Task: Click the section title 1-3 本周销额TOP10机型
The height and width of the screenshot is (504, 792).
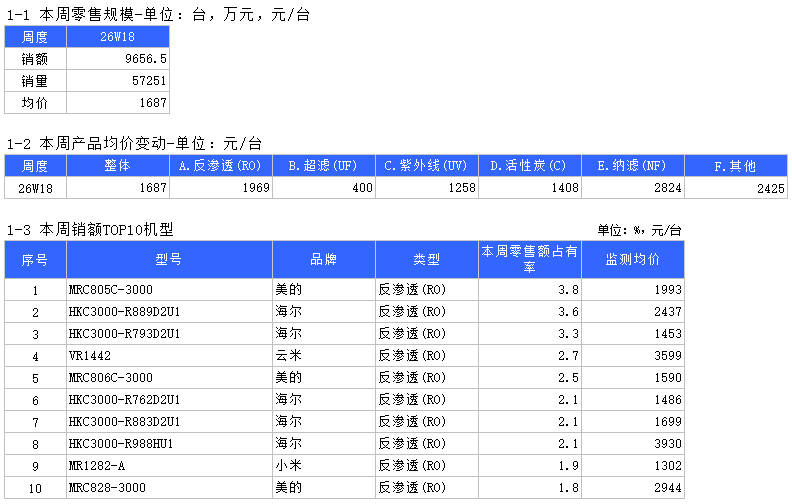Action: (x=90, y=230)
